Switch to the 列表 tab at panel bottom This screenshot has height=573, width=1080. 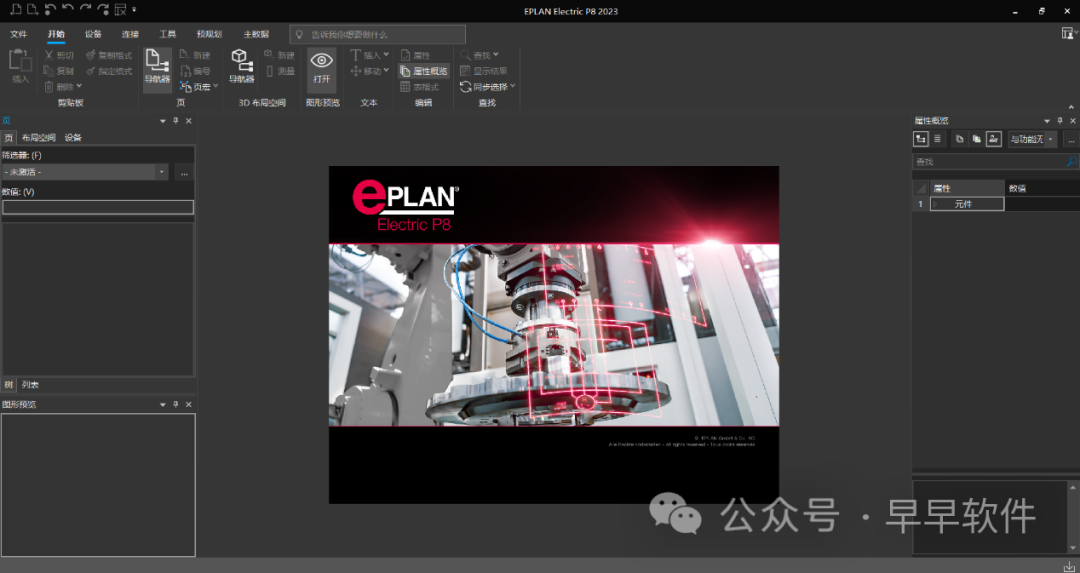pyautogui.click(x=31, y=384)
